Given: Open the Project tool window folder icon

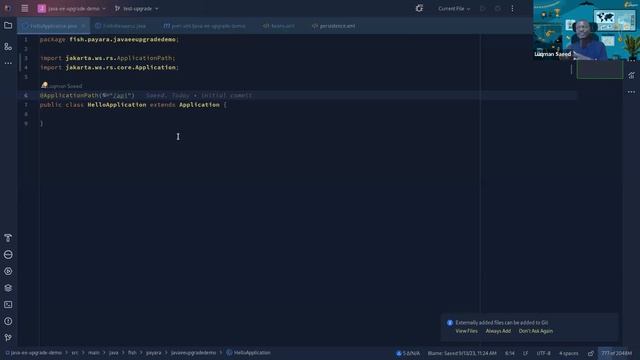Looking at the screenshot, I should tap(8, 26).
